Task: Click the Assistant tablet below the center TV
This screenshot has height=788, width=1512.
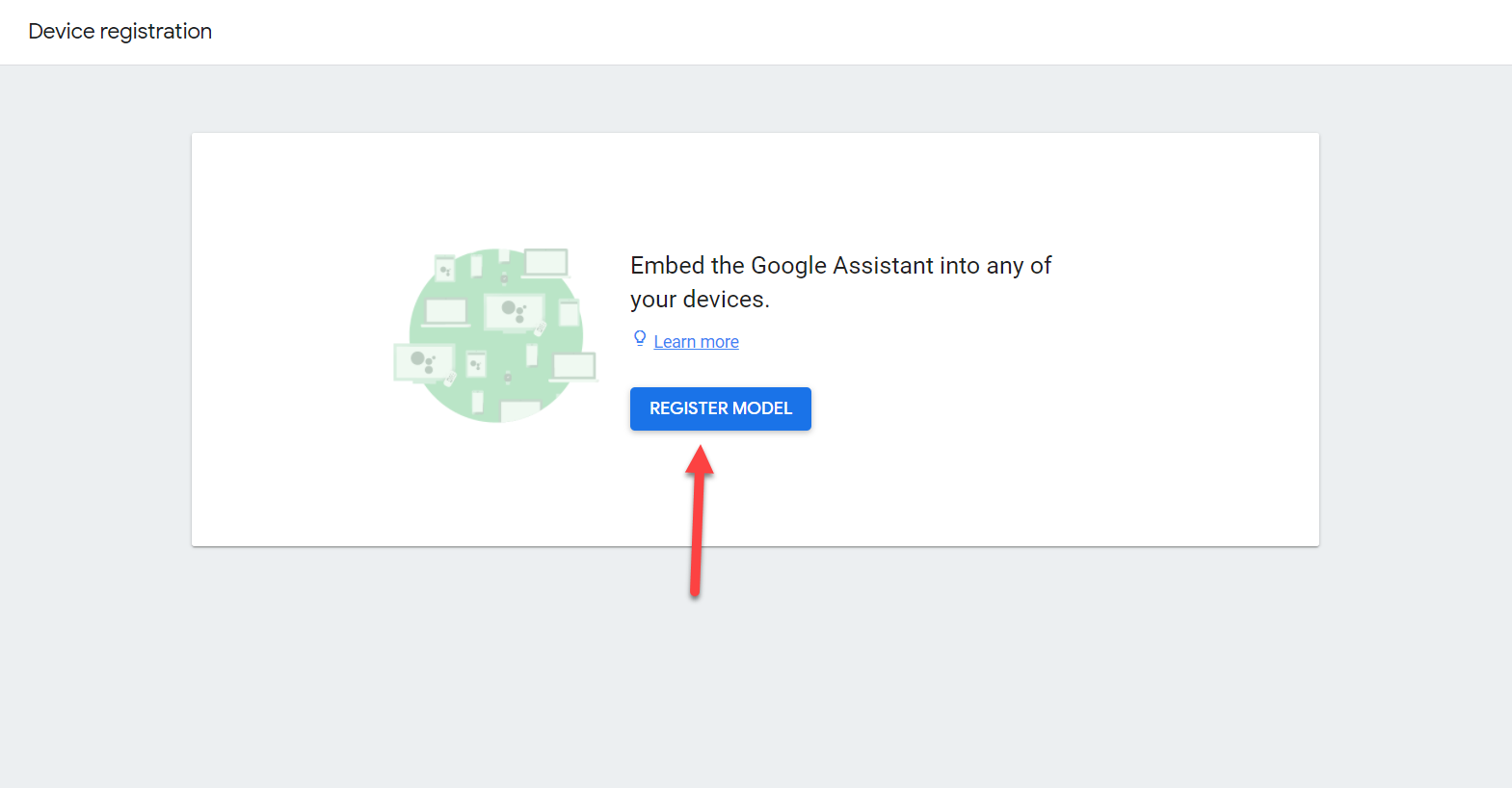Action: [x=476, y=365]
